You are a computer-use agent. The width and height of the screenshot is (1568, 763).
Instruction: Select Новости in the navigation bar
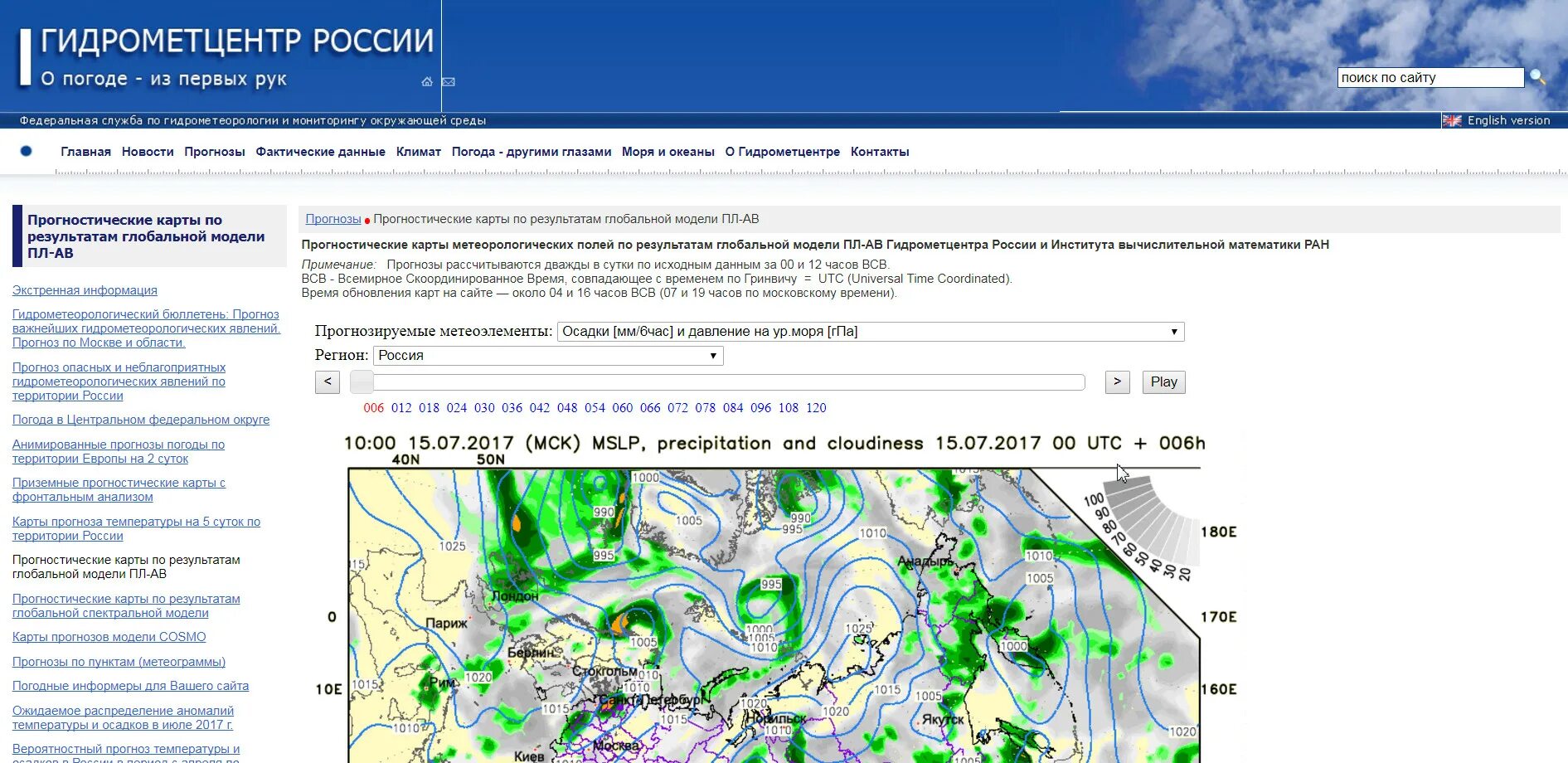[x=148, y=151]
